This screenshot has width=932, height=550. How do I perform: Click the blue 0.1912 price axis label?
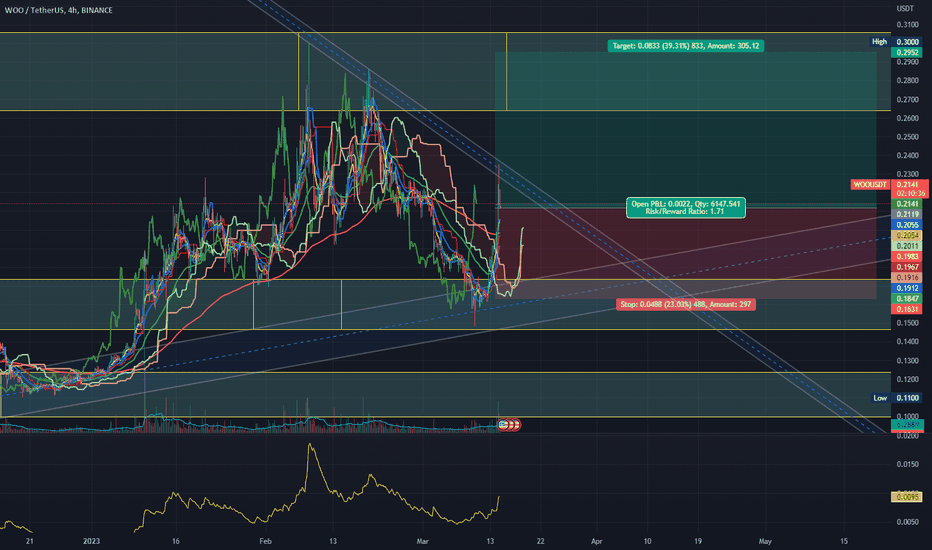pos(907,288)
